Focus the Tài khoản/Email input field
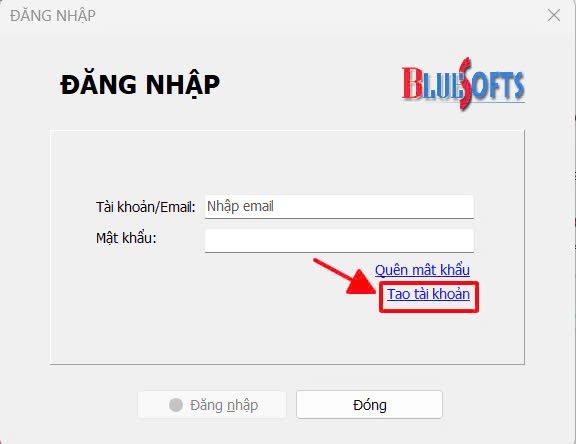The height and width of the screenshot is (444, 576). [x=339, y=207]
